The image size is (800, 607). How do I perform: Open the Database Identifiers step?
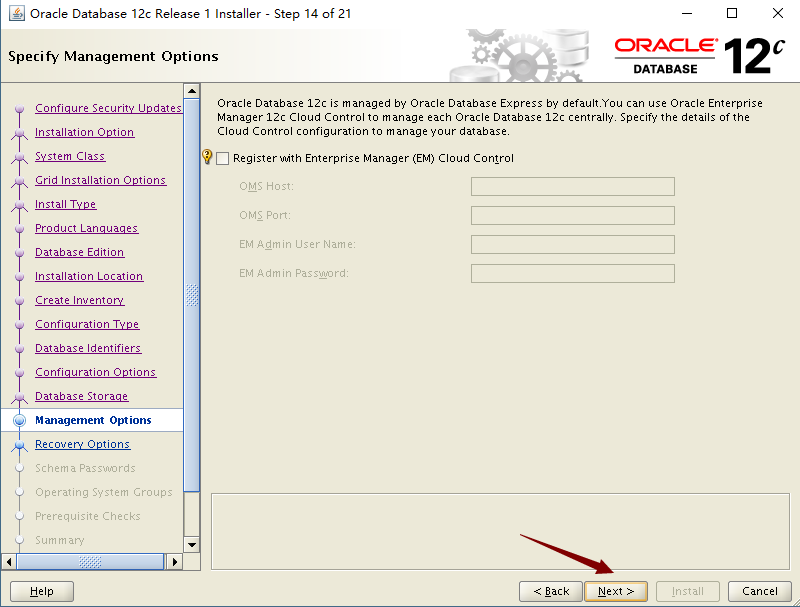coord(88,348)
